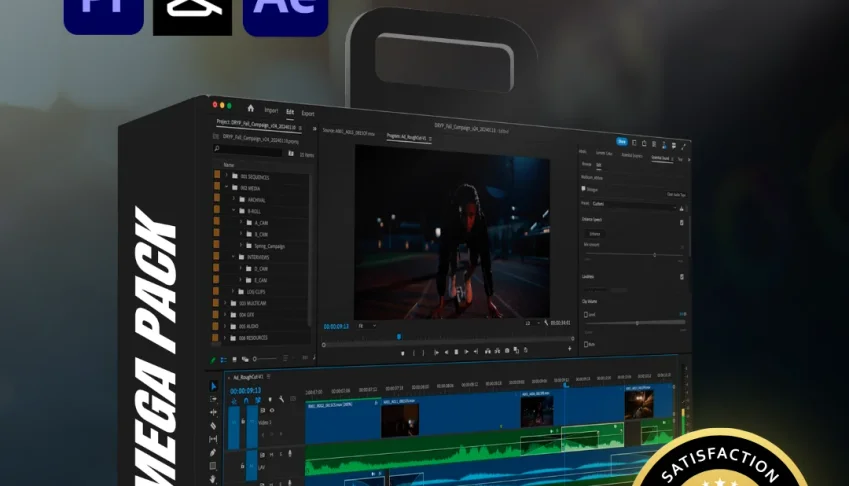The height and width of the screenshot is (486, 849).
Task: Select the Ripple Edit tool
Action: click(213, 412)
